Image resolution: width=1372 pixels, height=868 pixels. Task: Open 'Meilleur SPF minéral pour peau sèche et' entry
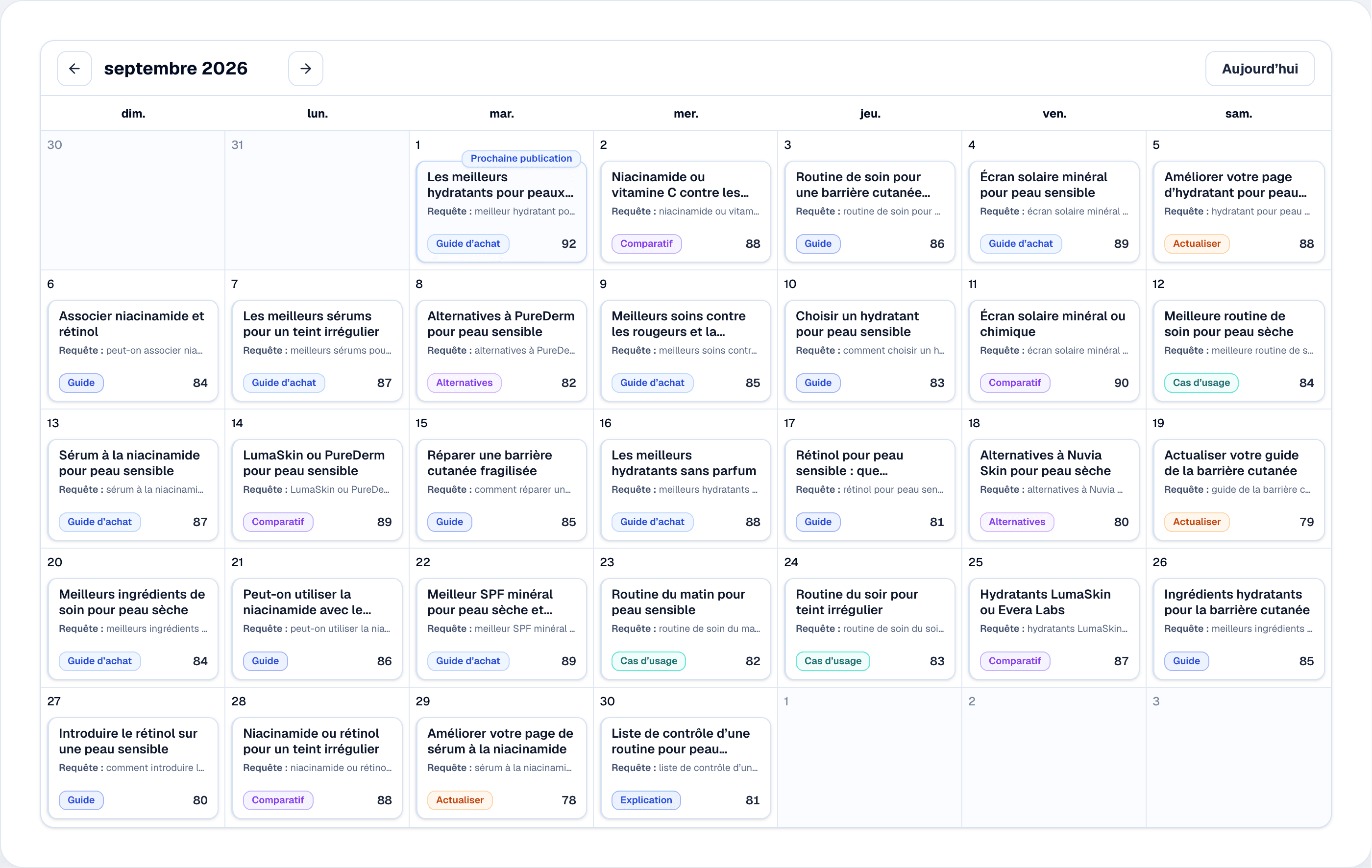pos(501,628)
